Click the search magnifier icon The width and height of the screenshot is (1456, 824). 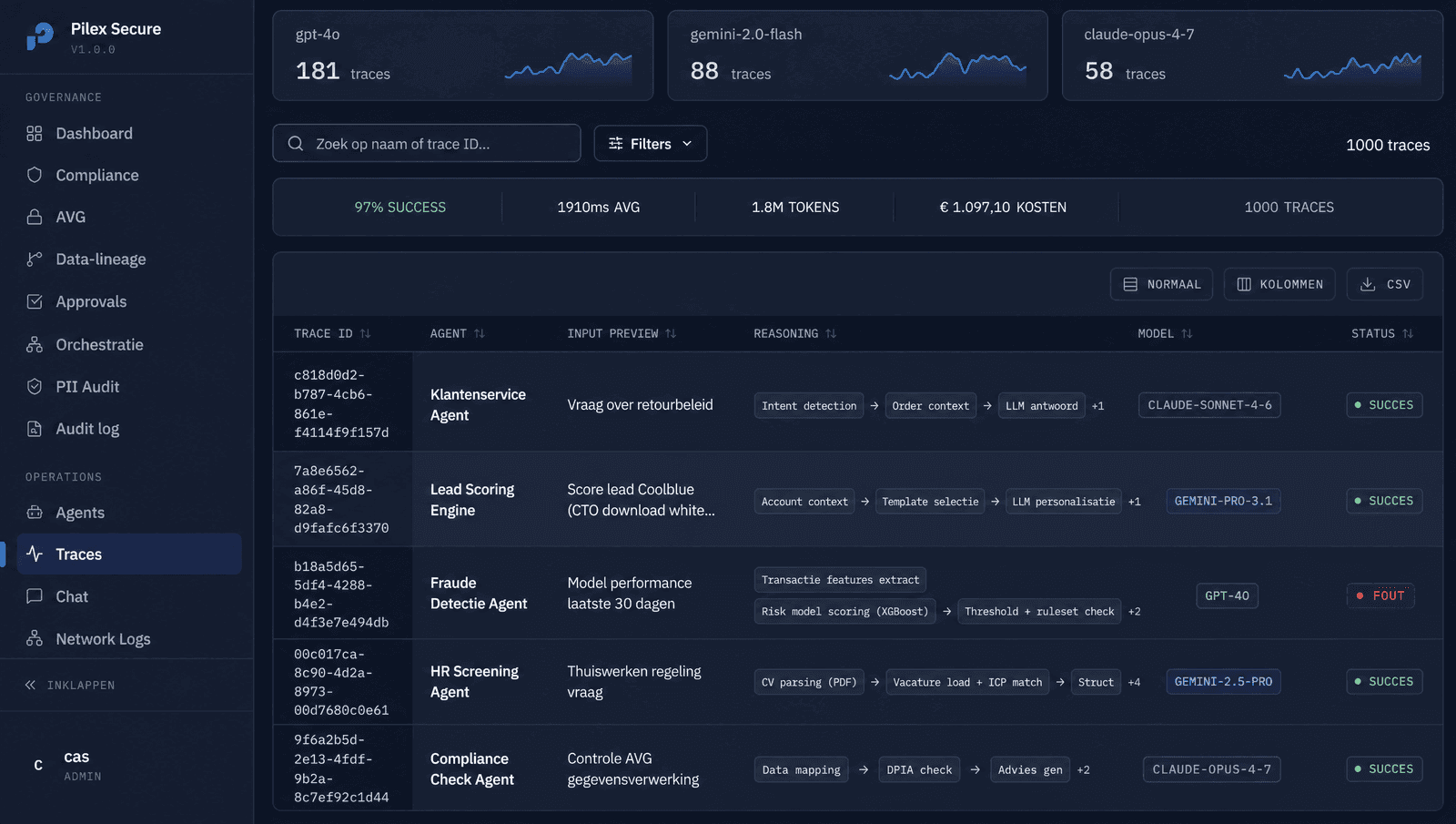(296, 144)
